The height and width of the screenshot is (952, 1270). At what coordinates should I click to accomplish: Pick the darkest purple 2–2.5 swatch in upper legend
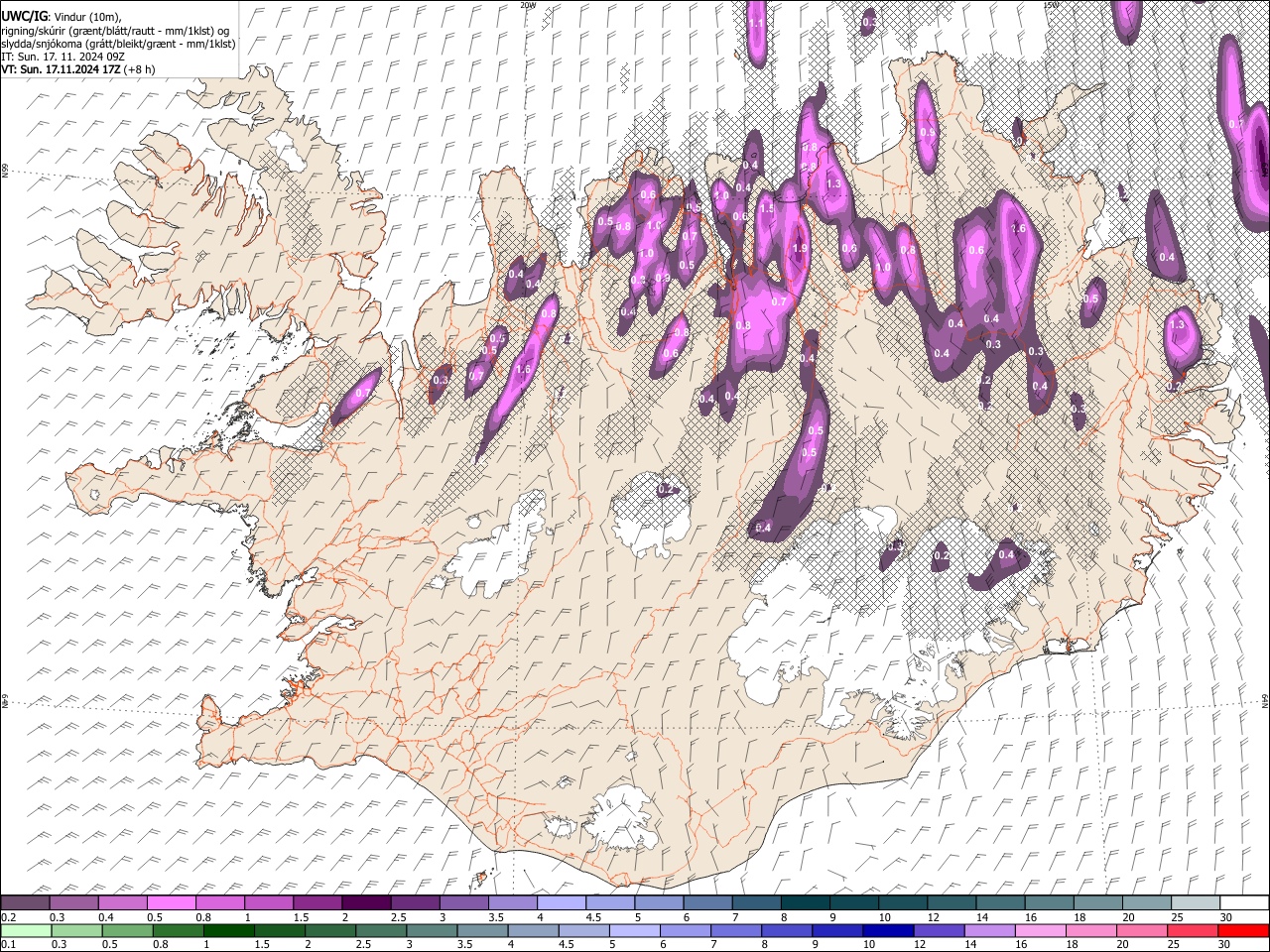point(365,902)
